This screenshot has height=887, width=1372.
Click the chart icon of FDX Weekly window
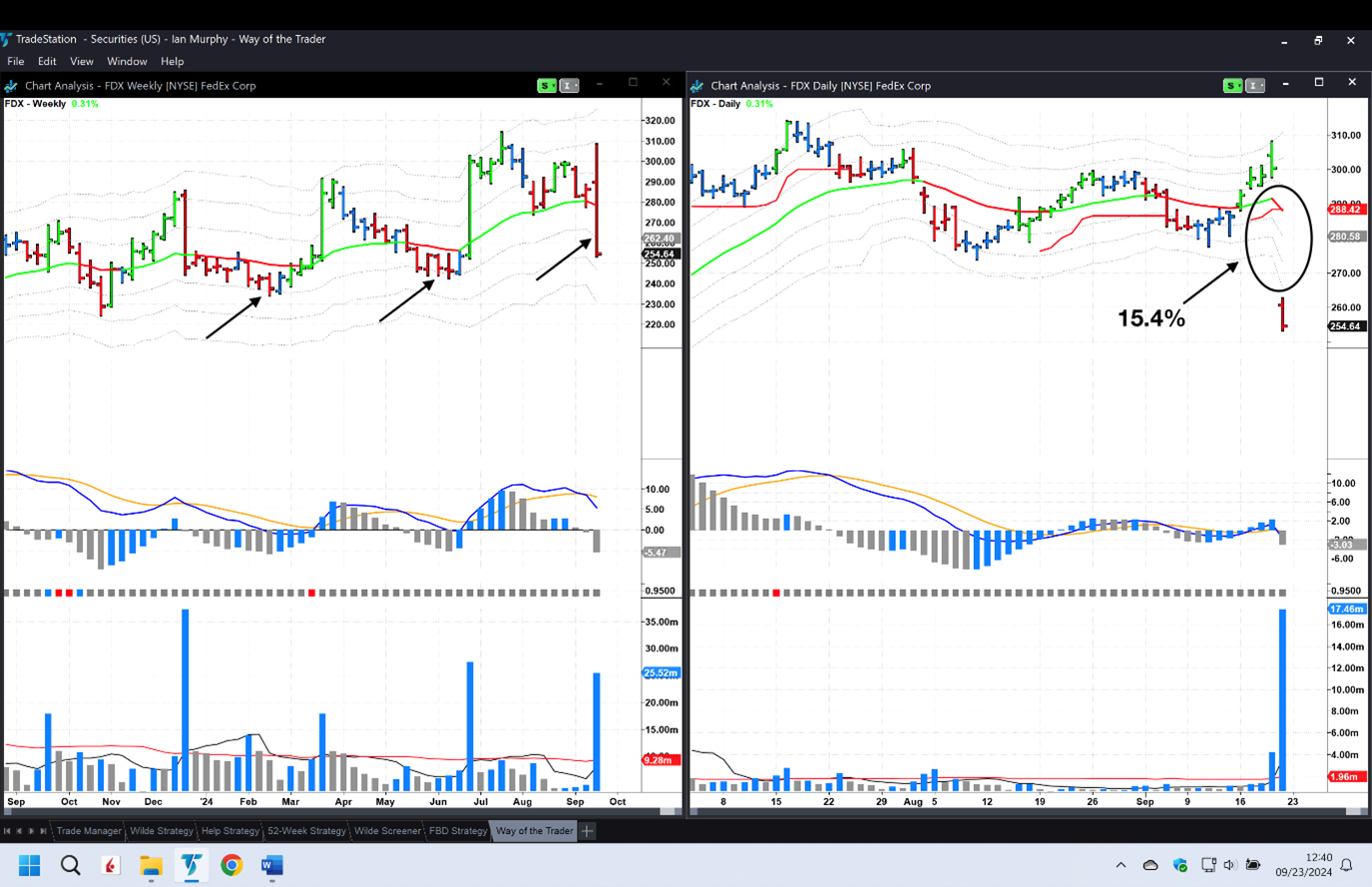(11, 86)
